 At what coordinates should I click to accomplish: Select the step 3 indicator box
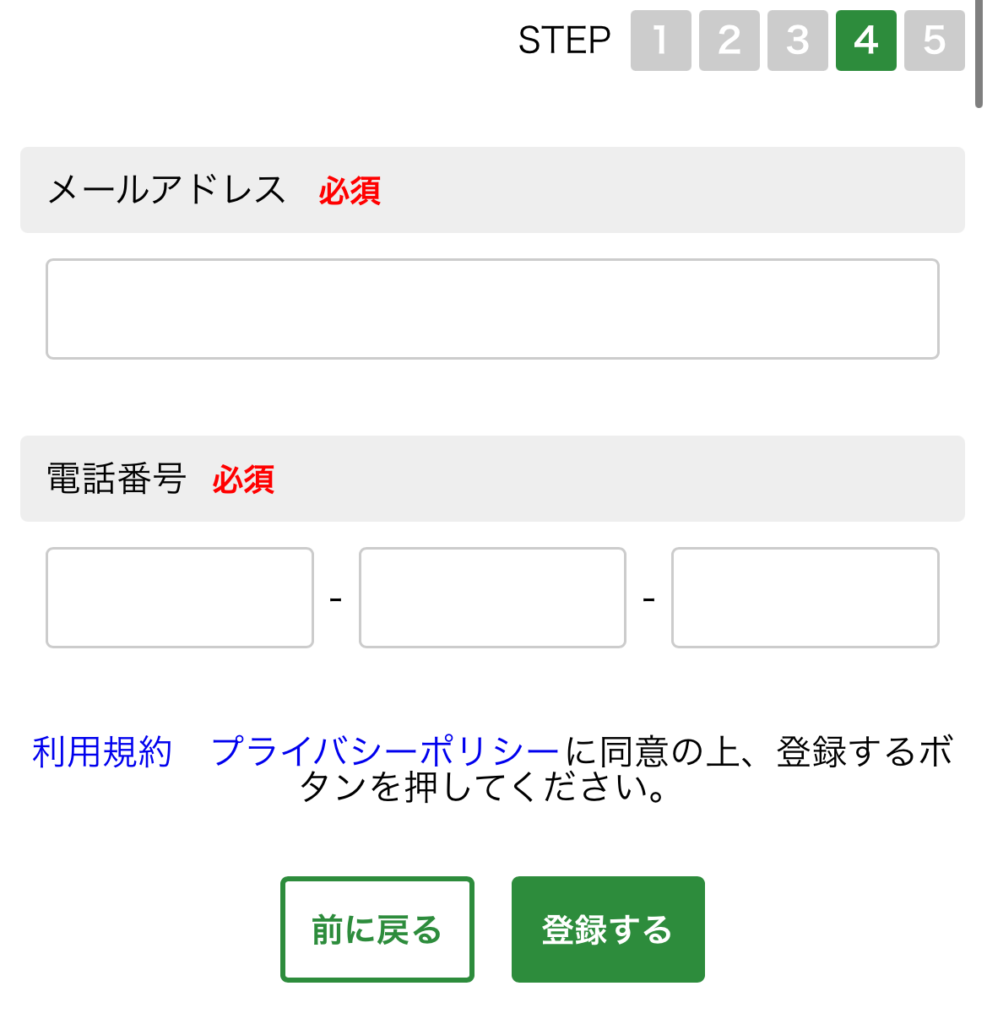[x=797, y=41]
